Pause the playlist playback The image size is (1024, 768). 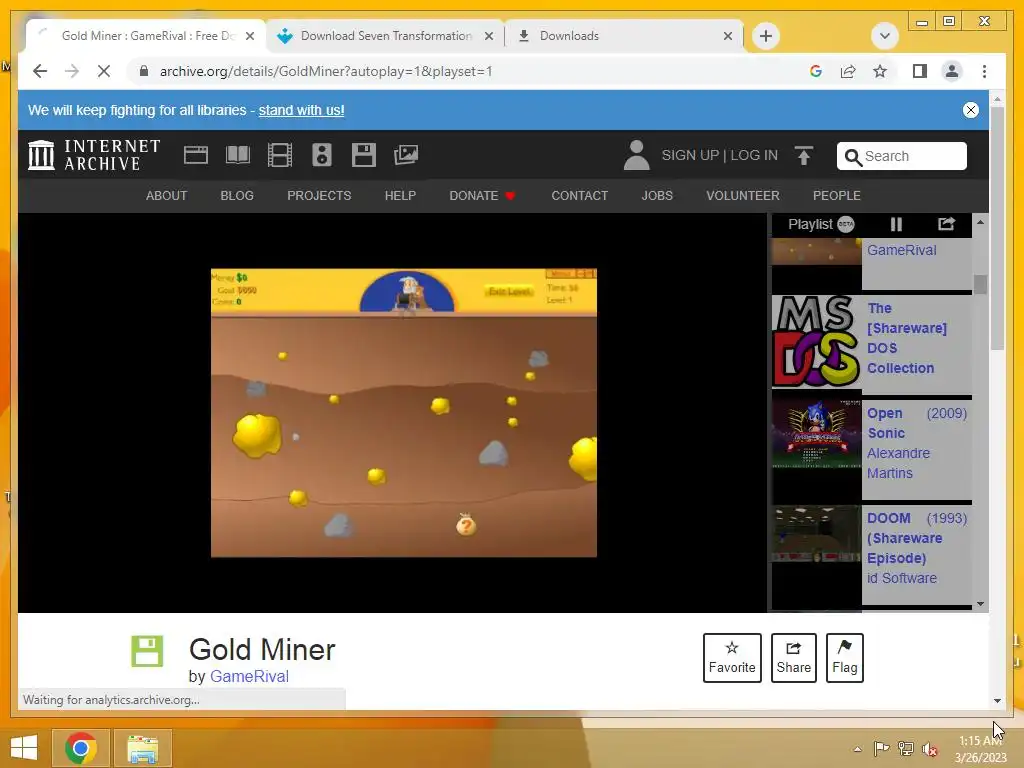896,224
